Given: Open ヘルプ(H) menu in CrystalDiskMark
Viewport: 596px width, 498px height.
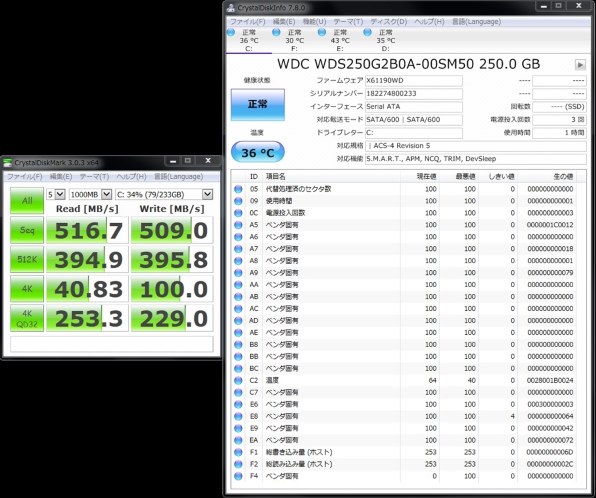Looking at the screenshot, I should 131,177.
